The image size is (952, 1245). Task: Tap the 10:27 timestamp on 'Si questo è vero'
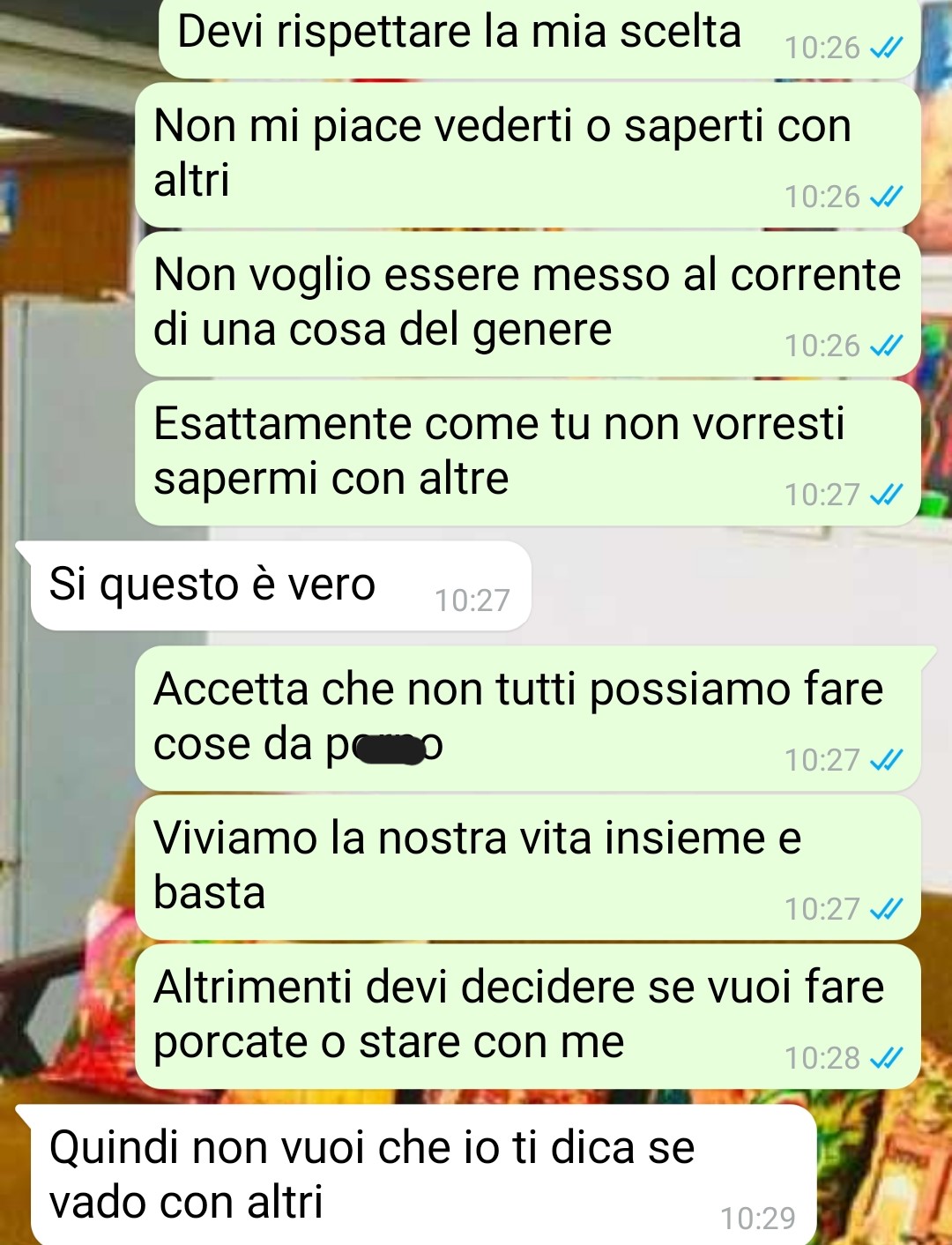[472, 600]
